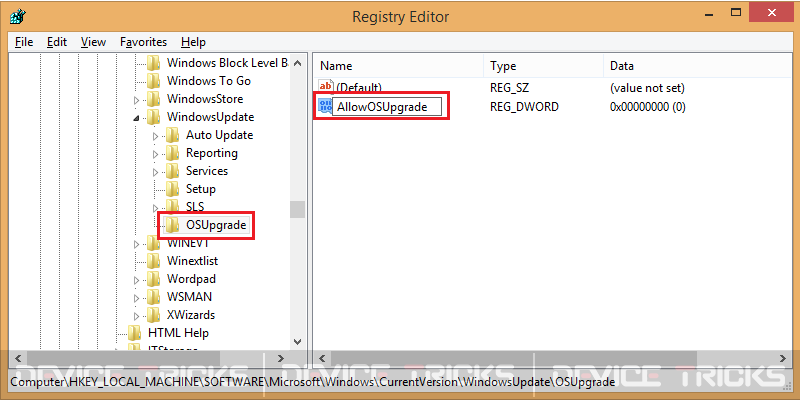
Task: Select the Winextlist key label
Action: (192, 261)
